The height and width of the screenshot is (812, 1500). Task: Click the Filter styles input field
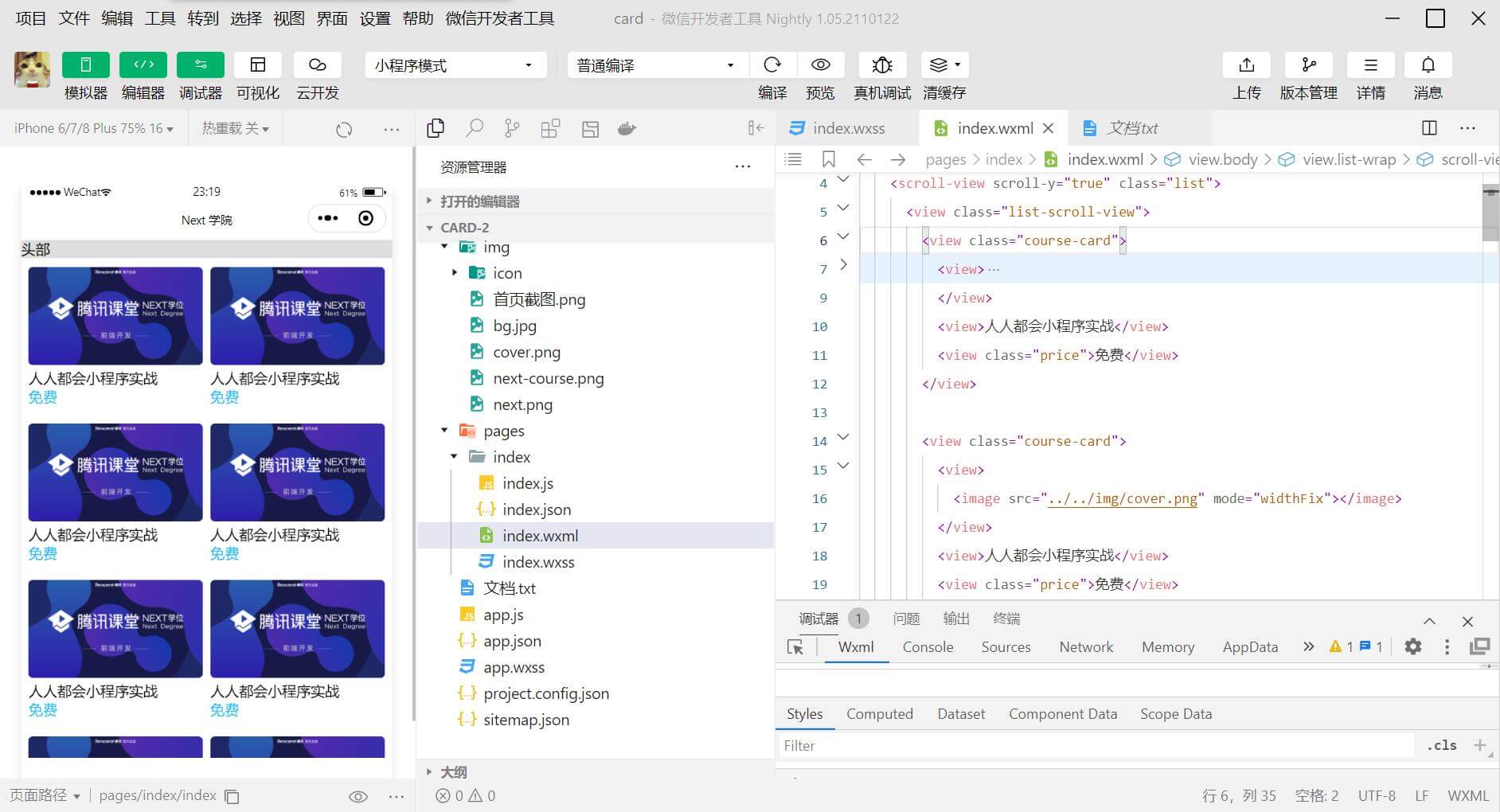tap(1095, 746)
